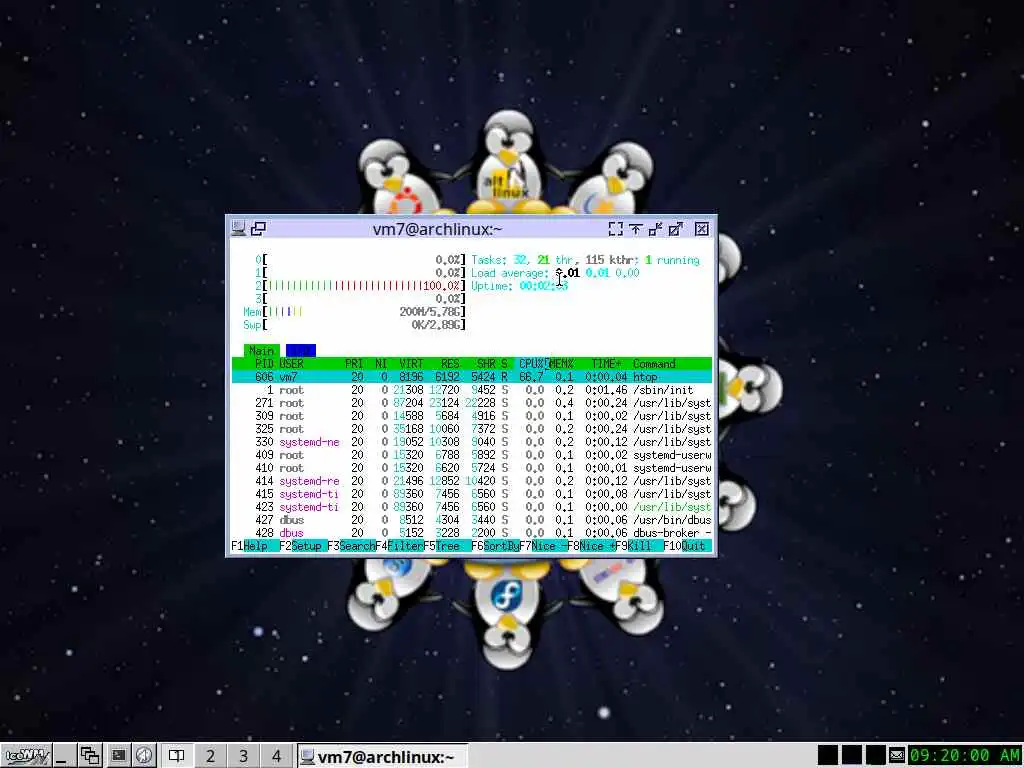This screenshot has width=1024, height=768.
Task: Switch to the blue I/O tab in htop
Action: click(x=300, y=351)
